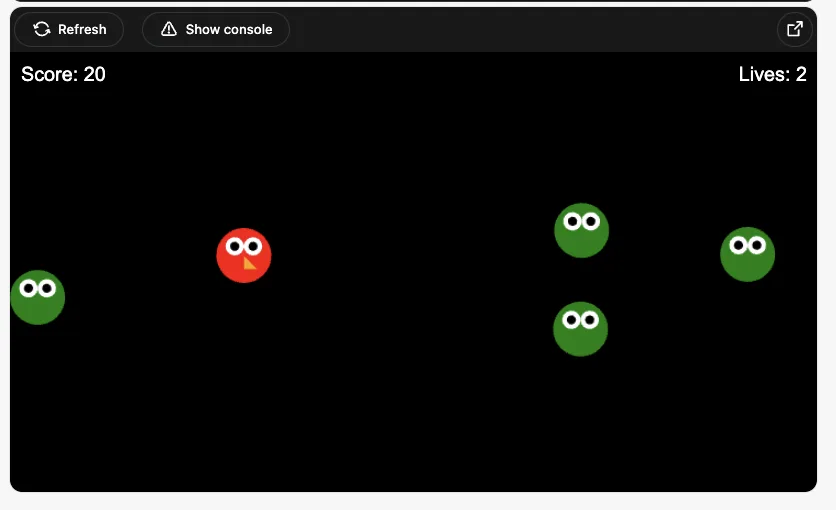Click right eye of left-edge green enemy
Viewport: 838px width, 510px height.
tap(46, 289)
